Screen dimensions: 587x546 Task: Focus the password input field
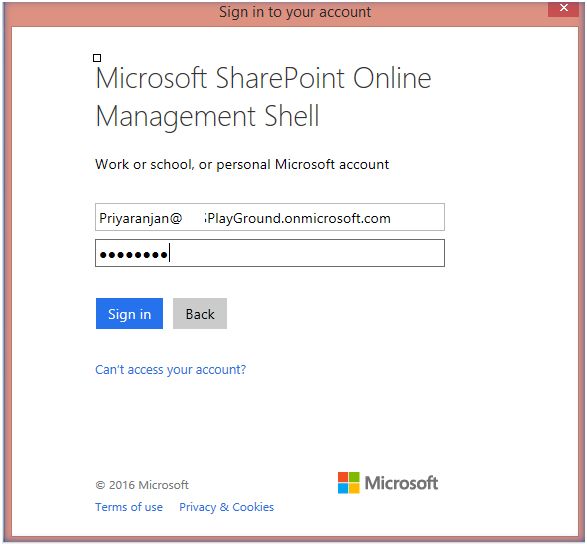click(x=270, y=253)
